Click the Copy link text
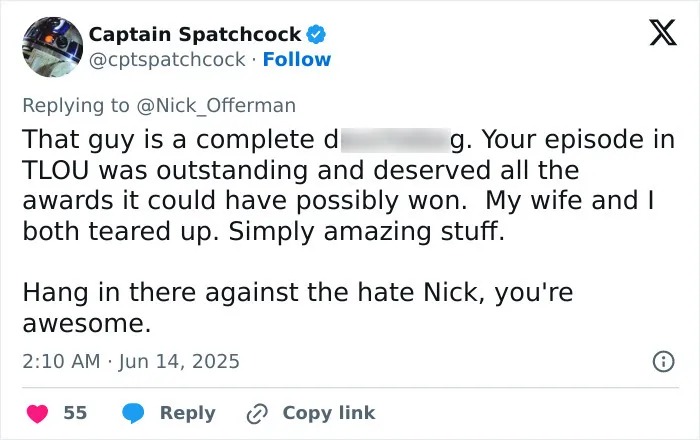700x440 pixels. [x=329, y=413]
